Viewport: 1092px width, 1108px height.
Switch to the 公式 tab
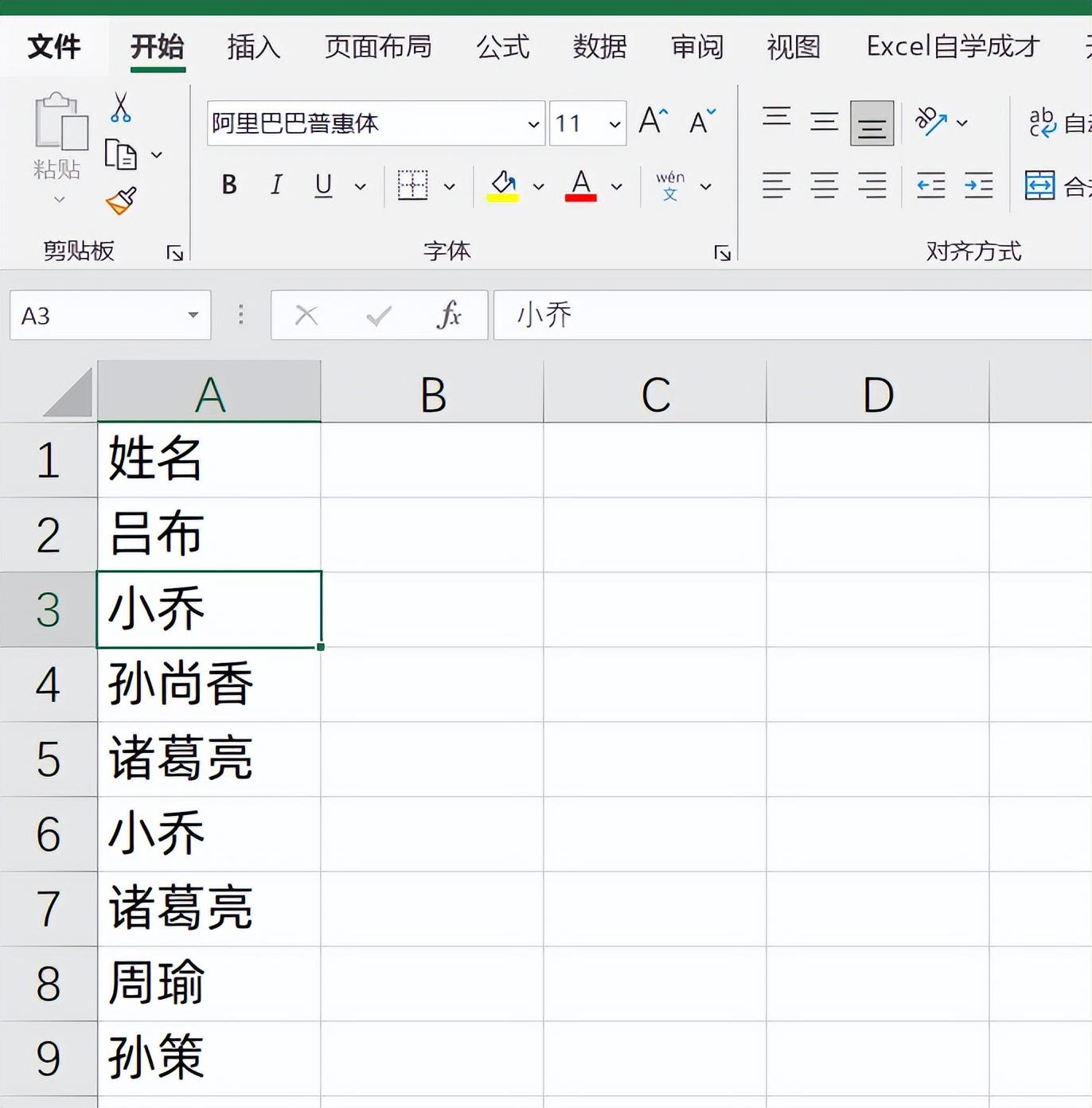pos(502,46)
